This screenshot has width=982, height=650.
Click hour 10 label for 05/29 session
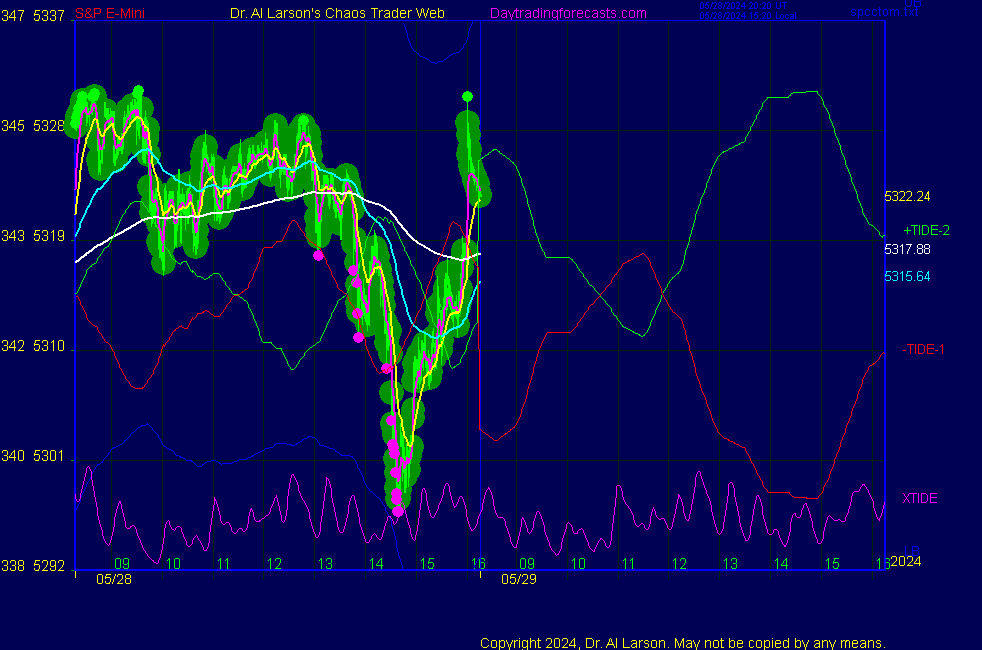click(578, 564)
